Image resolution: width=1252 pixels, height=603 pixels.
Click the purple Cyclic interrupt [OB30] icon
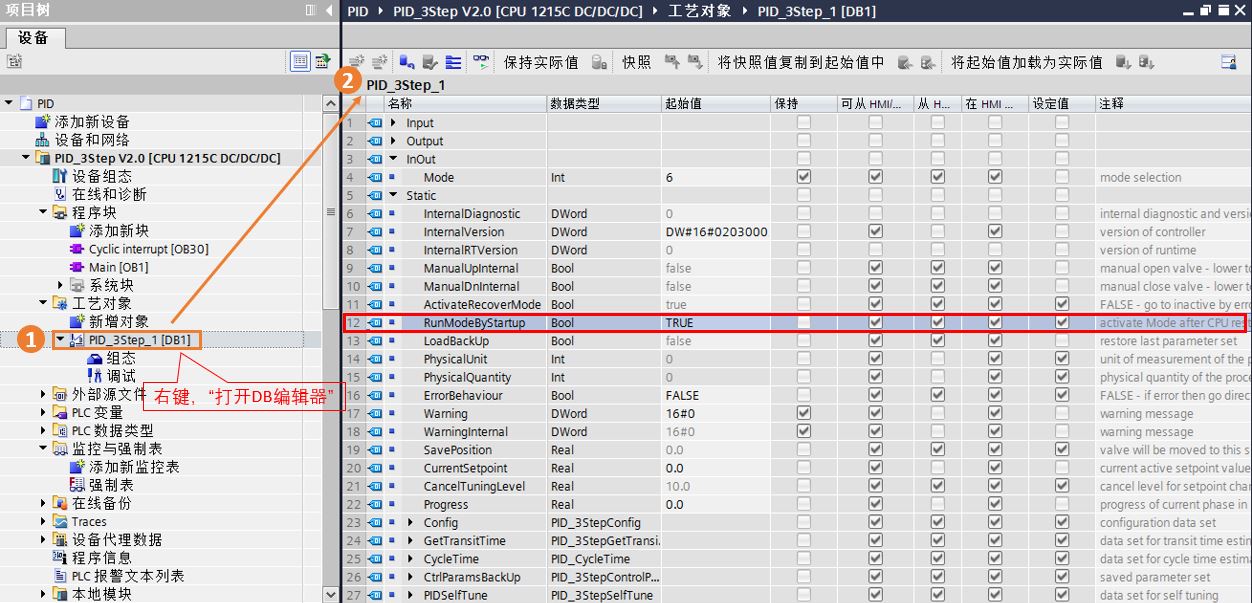pos(77,249)
